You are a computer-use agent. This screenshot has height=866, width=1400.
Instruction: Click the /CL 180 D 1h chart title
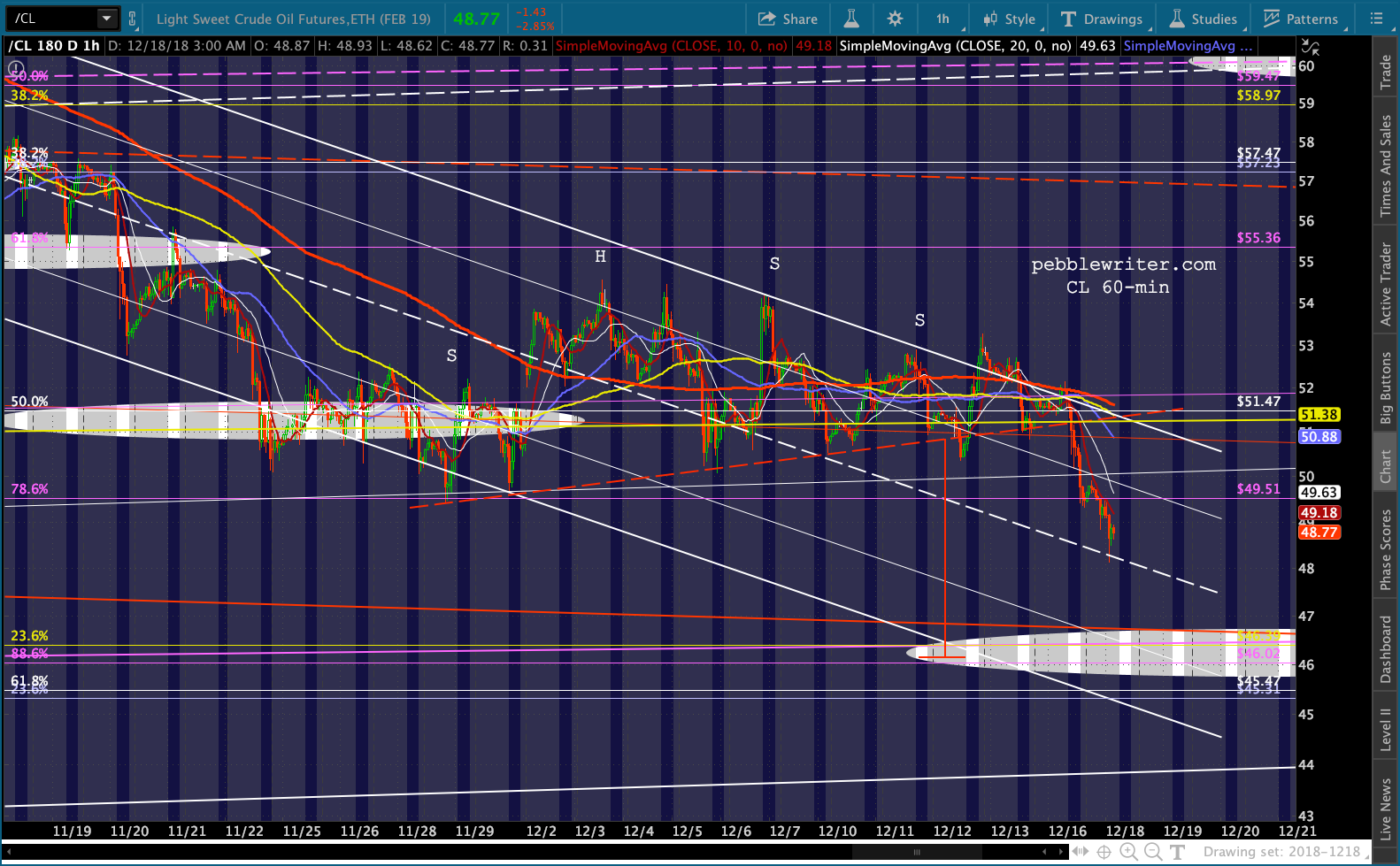54,46
